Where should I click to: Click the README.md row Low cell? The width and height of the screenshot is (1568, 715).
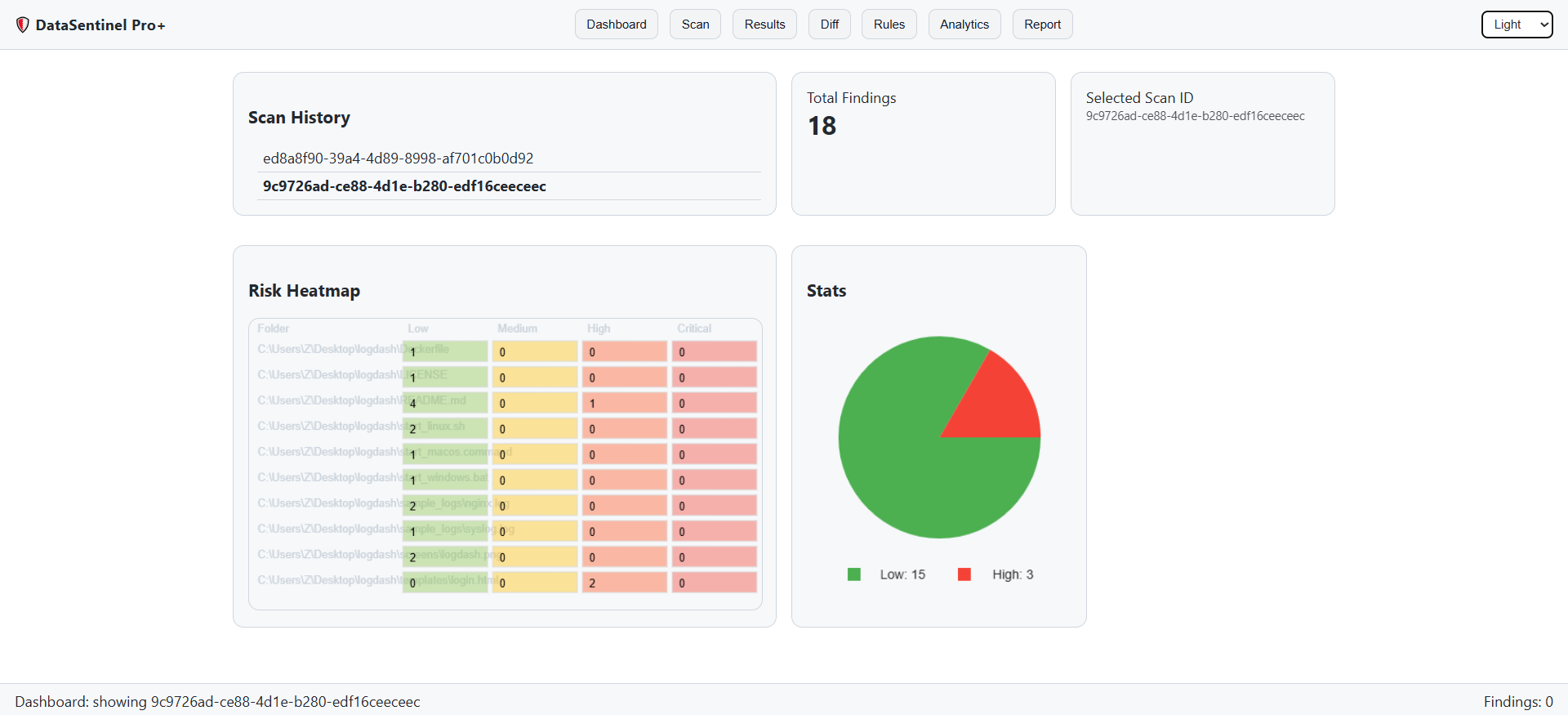click(x=445, y=403)
